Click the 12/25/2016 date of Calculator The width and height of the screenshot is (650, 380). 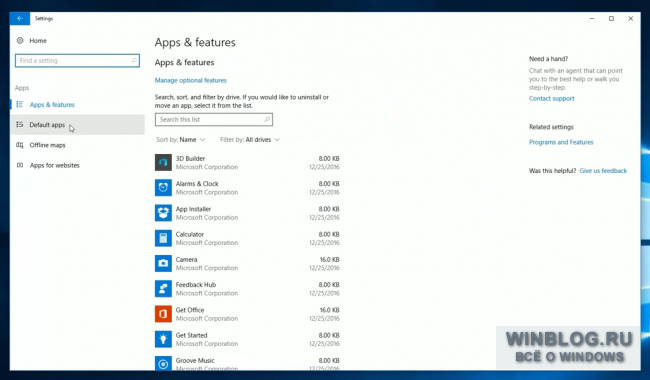(324, 243)
